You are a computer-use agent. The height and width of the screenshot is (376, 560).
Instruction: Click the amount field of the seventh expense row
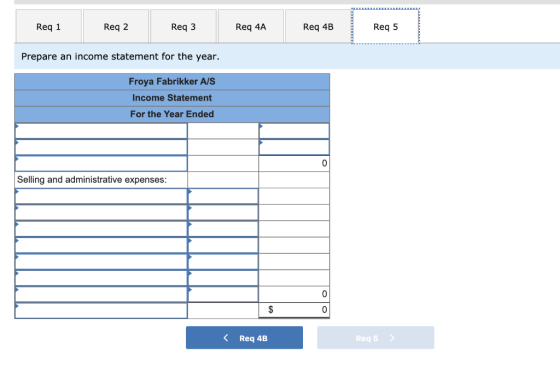point(223,295)
